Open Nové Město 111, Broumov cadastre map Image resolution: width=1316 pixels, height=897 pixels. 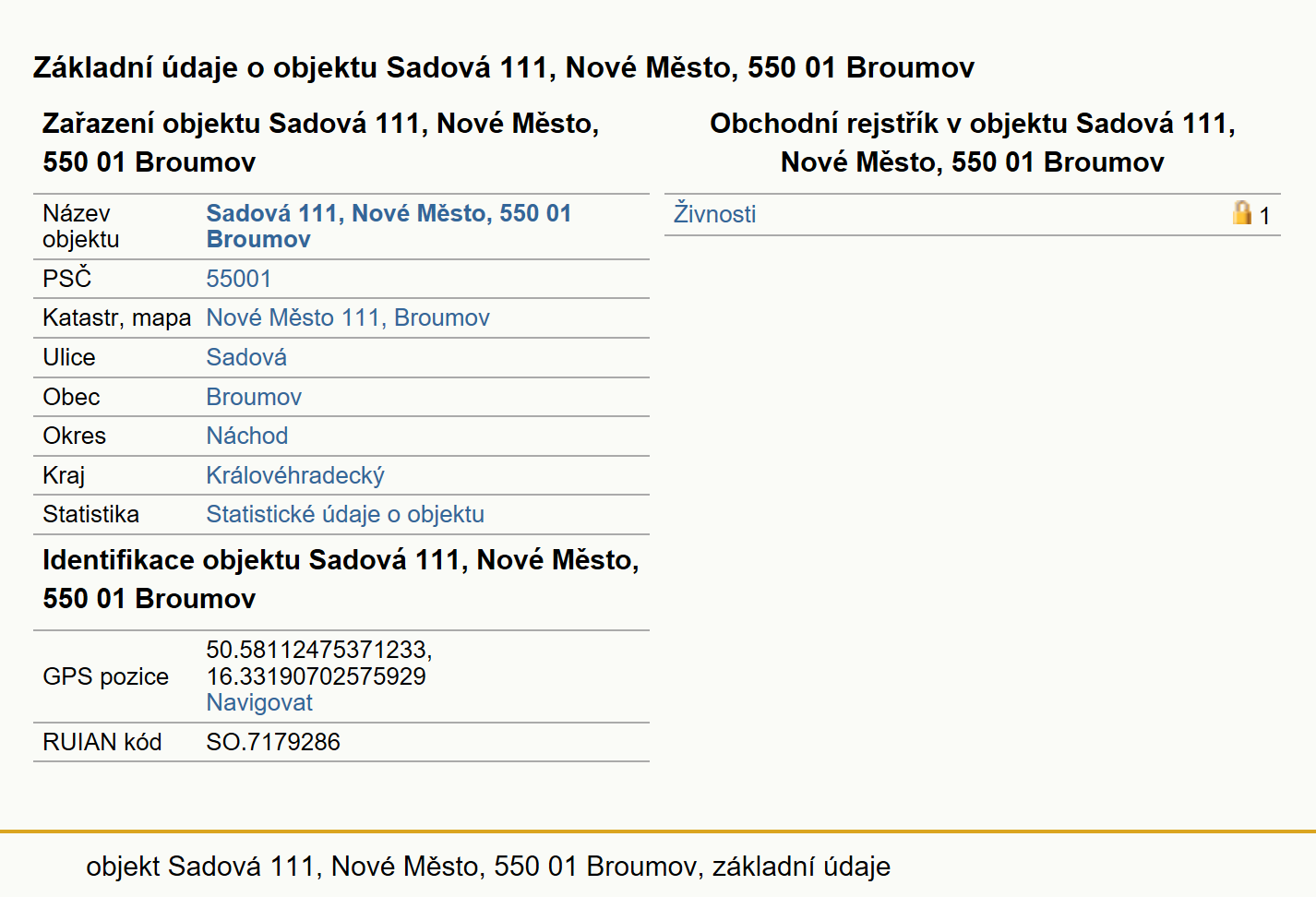click(x=348, y=317)
